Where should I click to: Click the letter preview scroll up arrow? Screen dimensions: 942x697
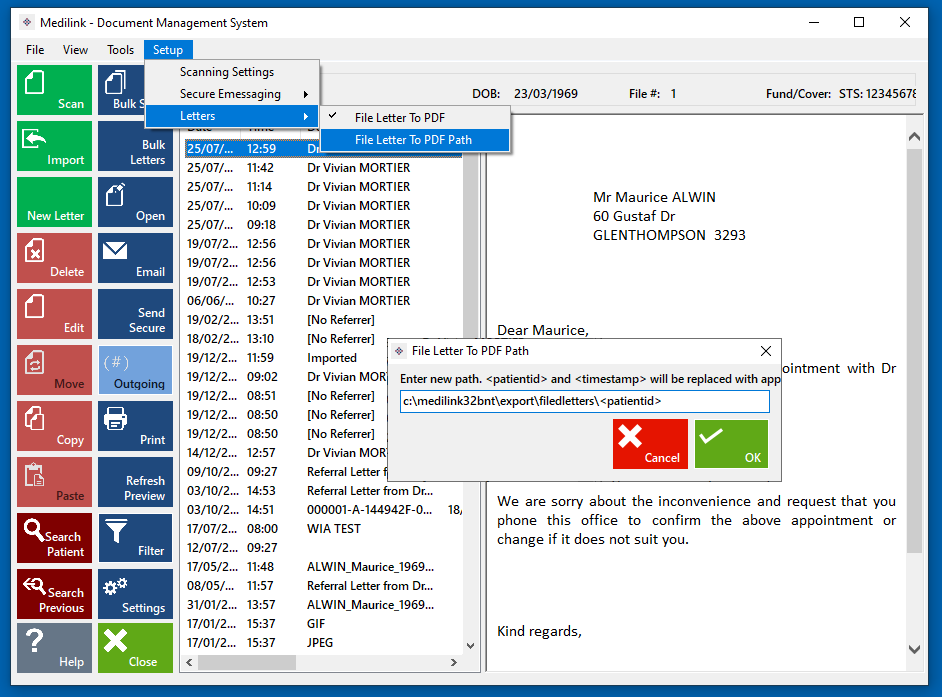[914, 137]
